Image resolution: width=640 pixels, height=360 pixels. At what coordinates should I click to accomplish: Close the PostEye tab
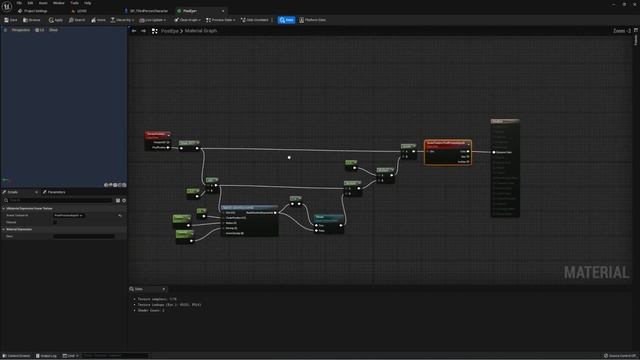pos(223,11)
